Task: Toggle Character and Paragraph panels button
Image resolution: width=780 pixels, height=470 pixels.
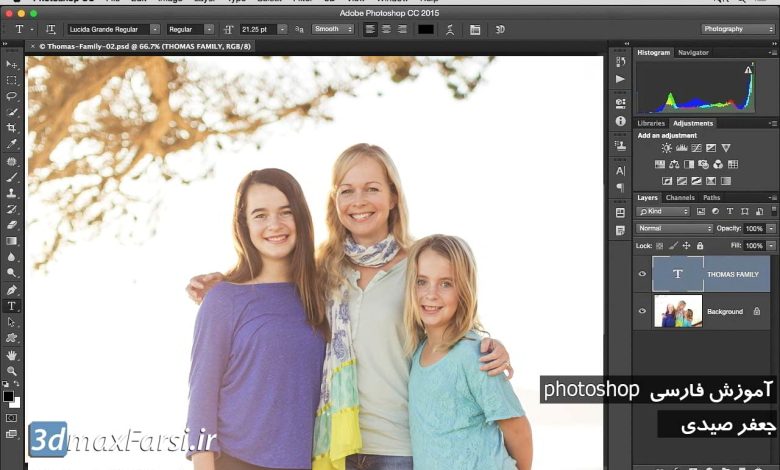Action: [475, 29]
